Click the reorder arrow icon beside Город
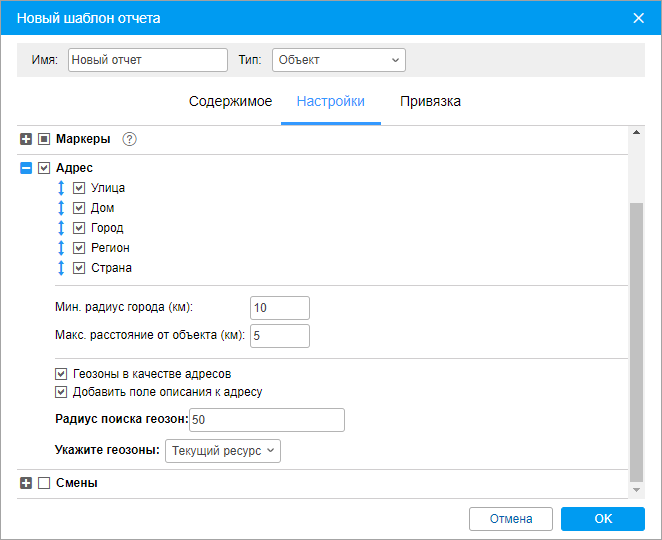This screenshot has width=662, height=540. click(61, 228)
